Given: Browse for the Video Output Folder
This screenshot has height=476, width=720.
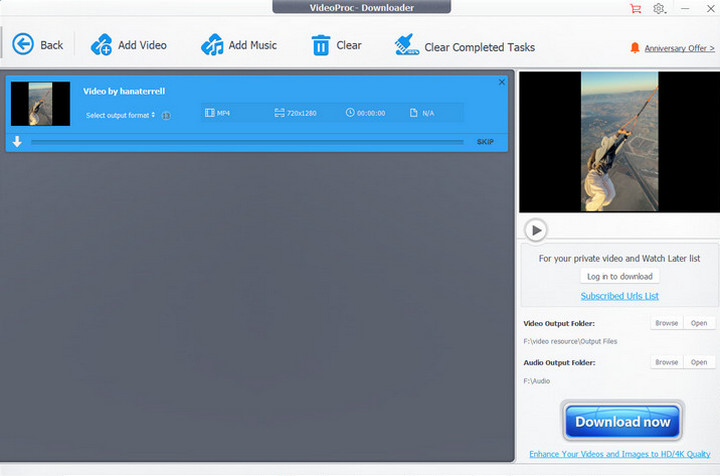Looking at the screenshot, I should [667, 323].
